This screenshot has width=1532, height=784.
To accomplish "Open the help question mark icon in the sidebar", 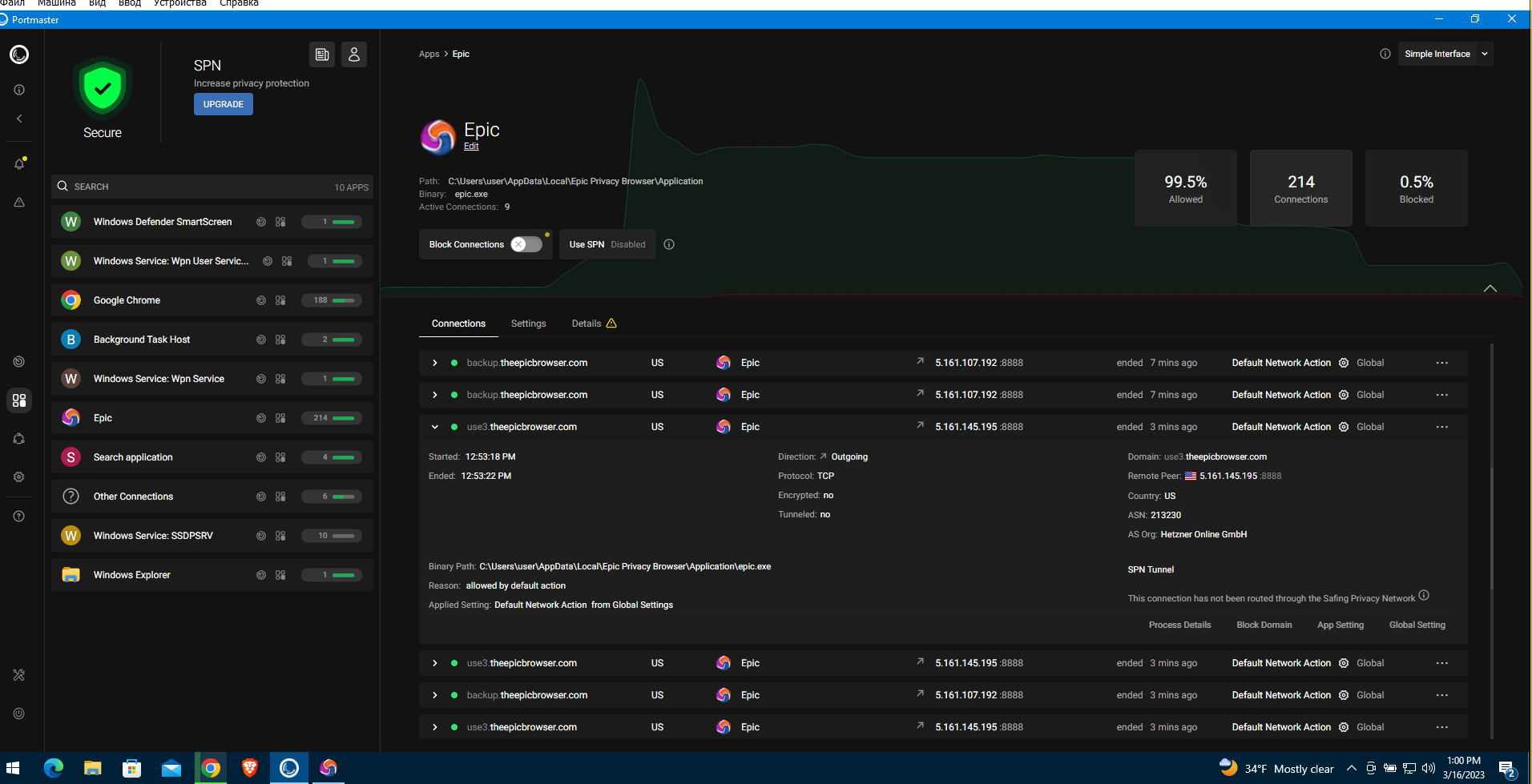I will coord(19,517).
